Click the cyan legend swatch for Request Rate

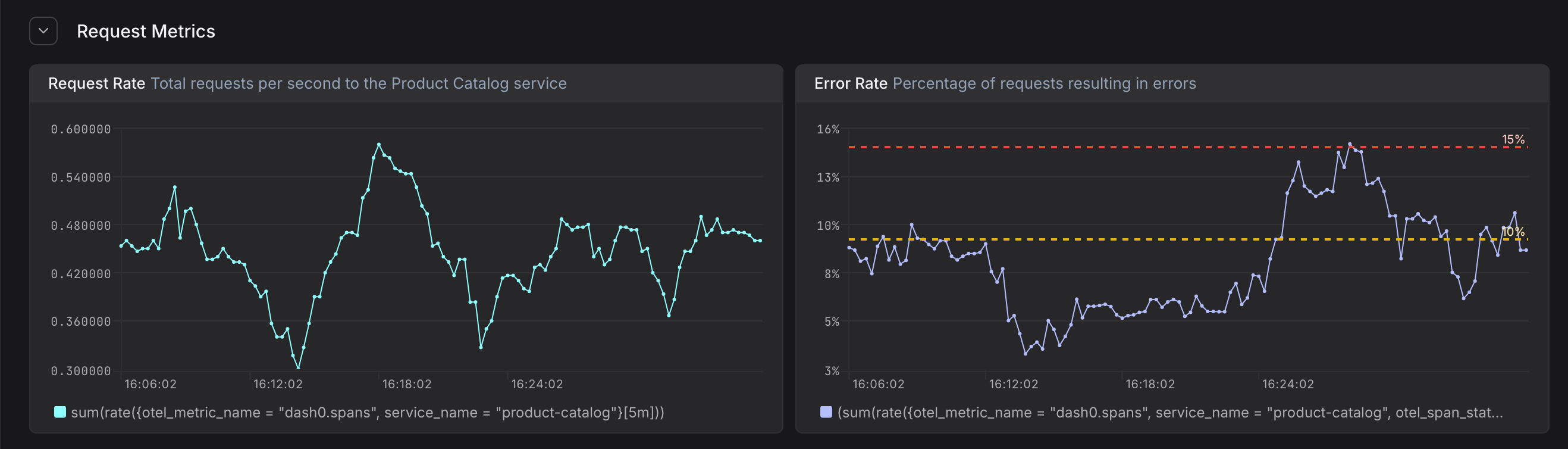(x=59, y=412)
